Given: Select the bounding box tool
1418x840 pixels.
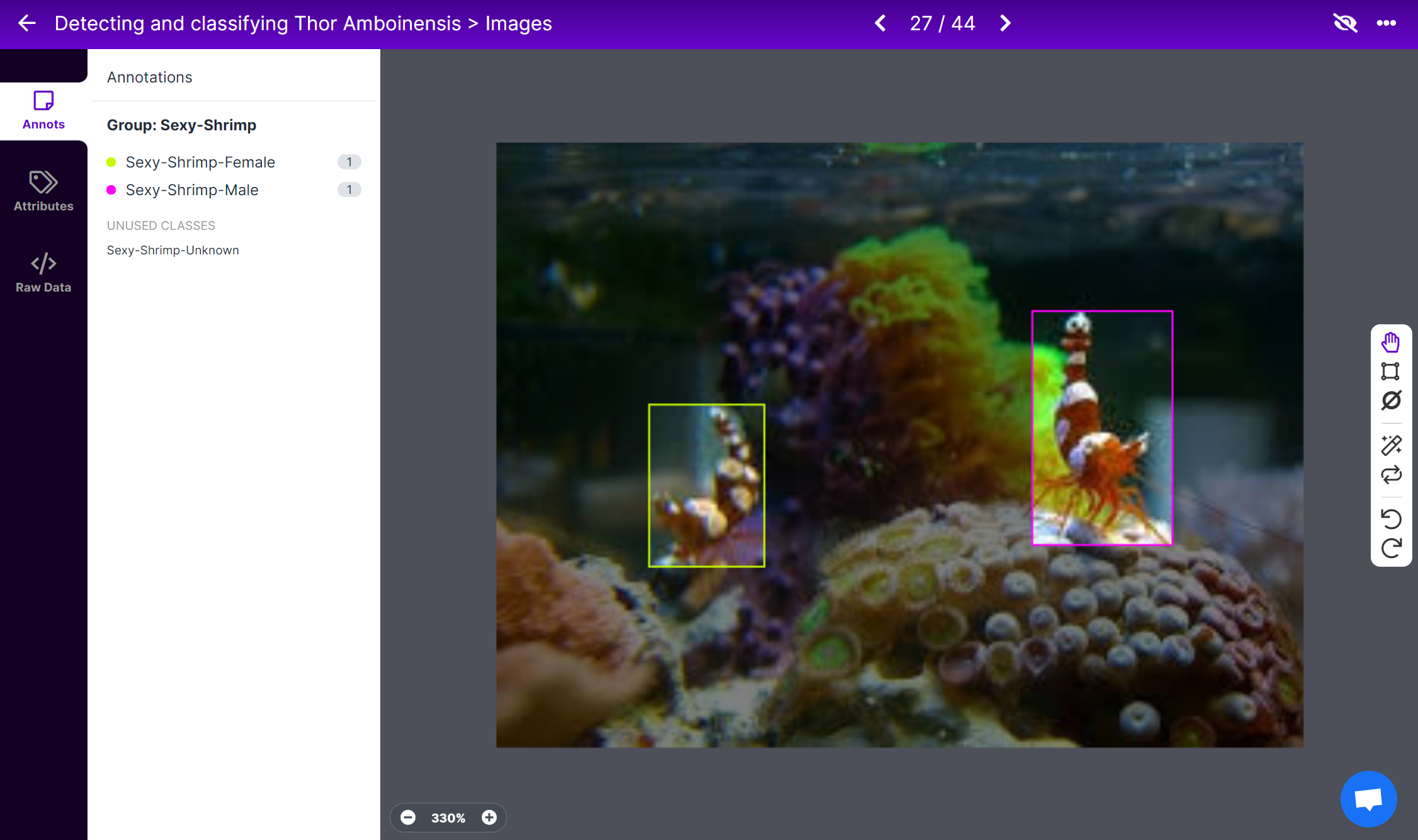Looking at the screenshot, I should pyautogui.click(x=1390, y=372).
